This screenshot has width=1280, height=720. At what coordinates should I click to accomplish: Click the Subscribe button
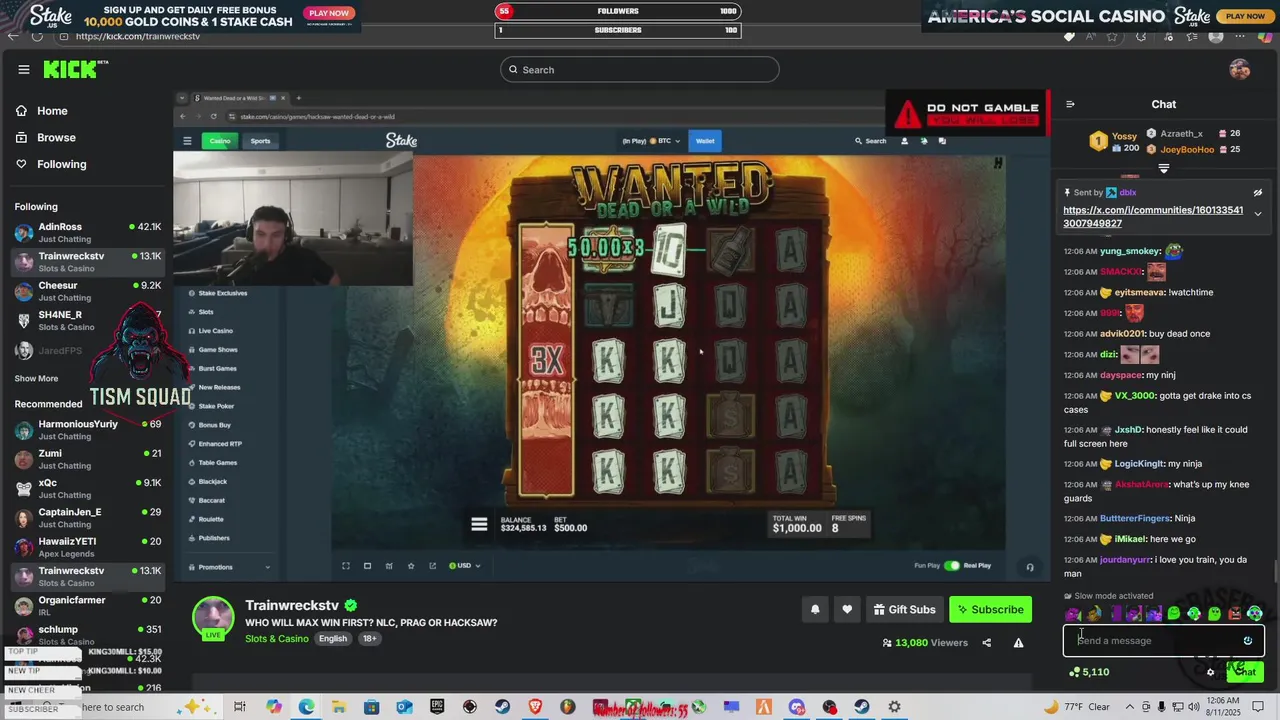990,609
